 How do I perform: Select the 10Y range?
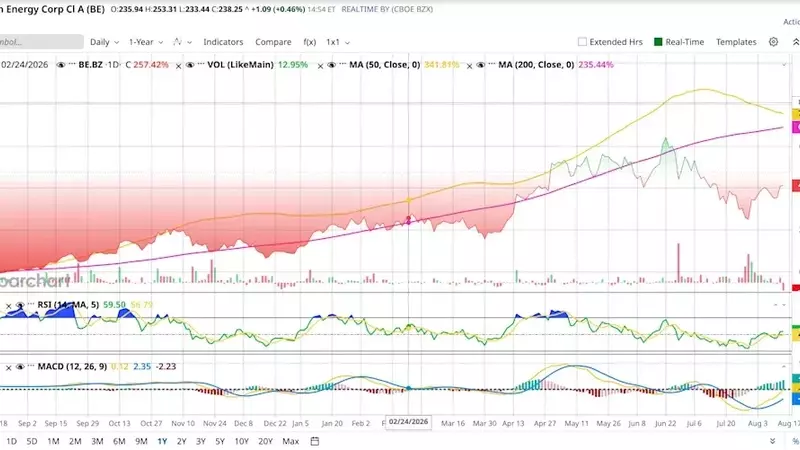coord(241,441)
